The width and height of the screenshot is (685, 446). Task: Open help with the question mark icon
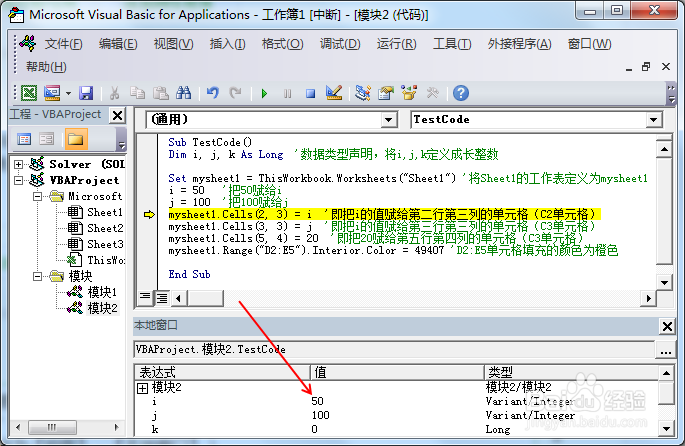pyautogui.click(x=461, y=93)
